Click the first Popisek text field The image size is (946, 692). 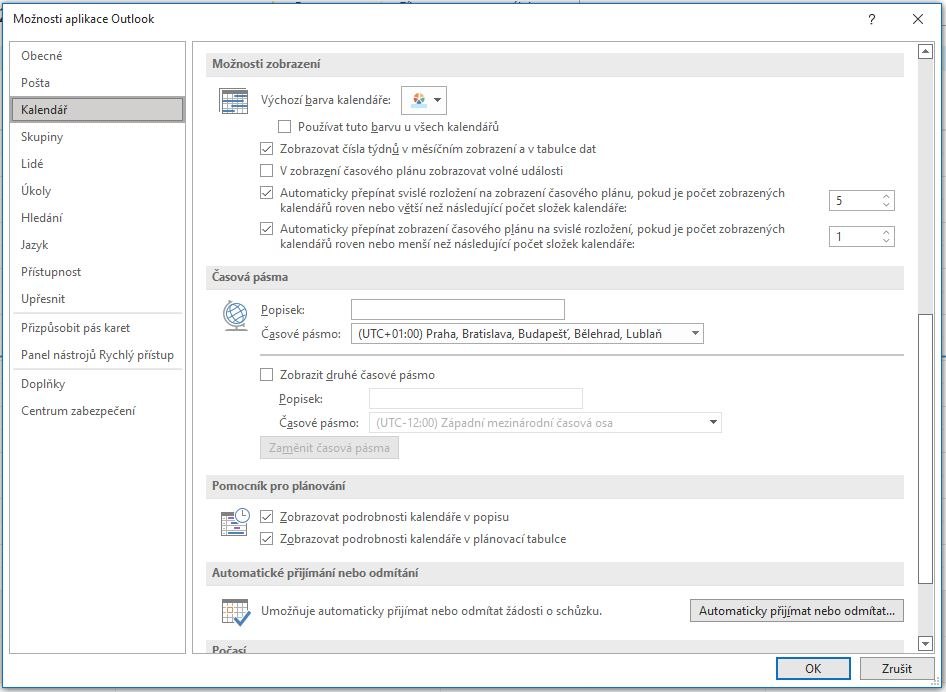[x=458, y=309]
